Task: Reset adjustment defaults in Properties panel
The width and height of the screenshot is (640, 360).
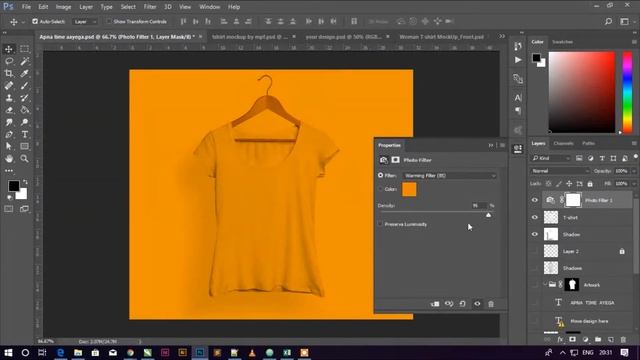Action: point(462,304)
